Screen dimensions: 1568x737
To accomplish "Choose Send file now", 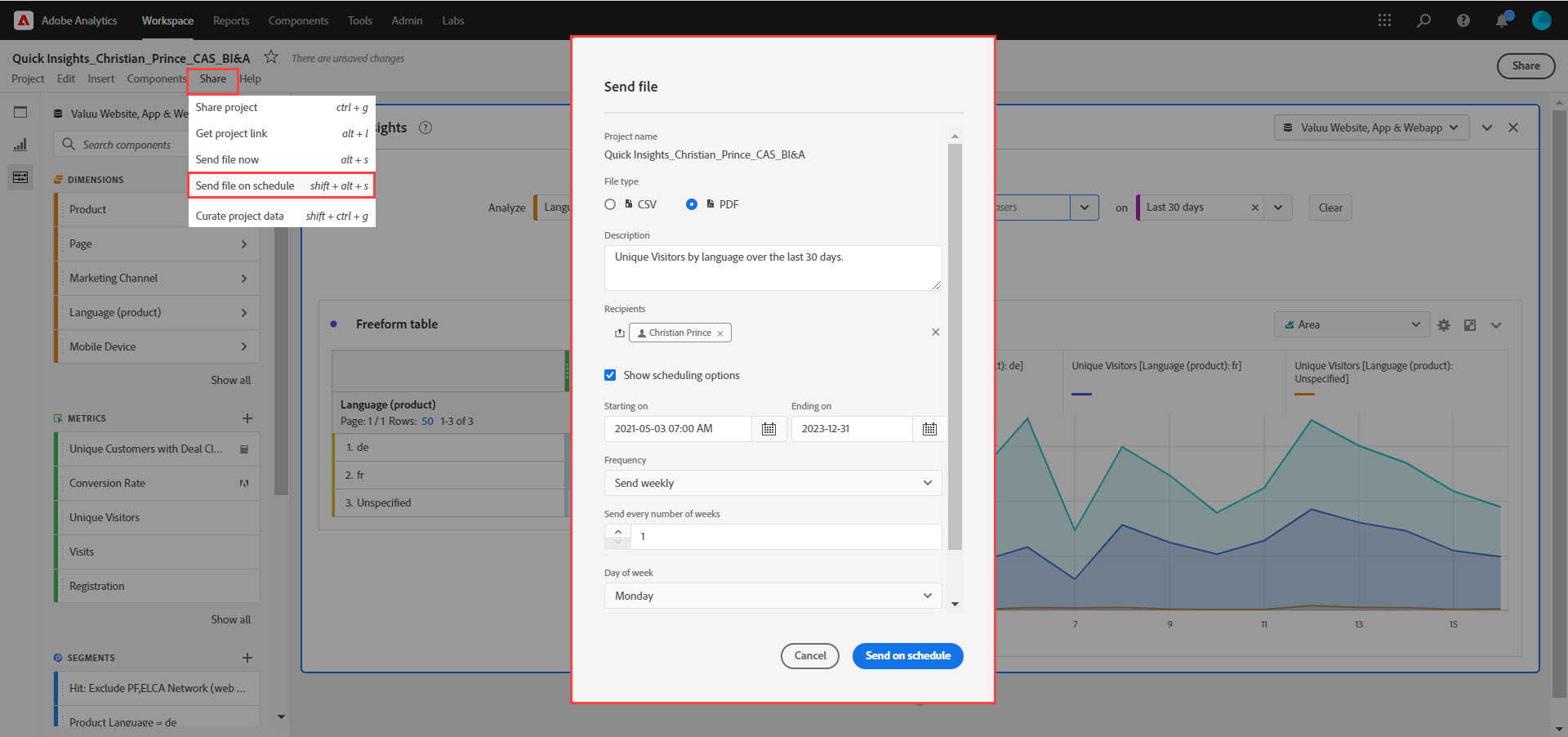I will click(x=282, y=159).
